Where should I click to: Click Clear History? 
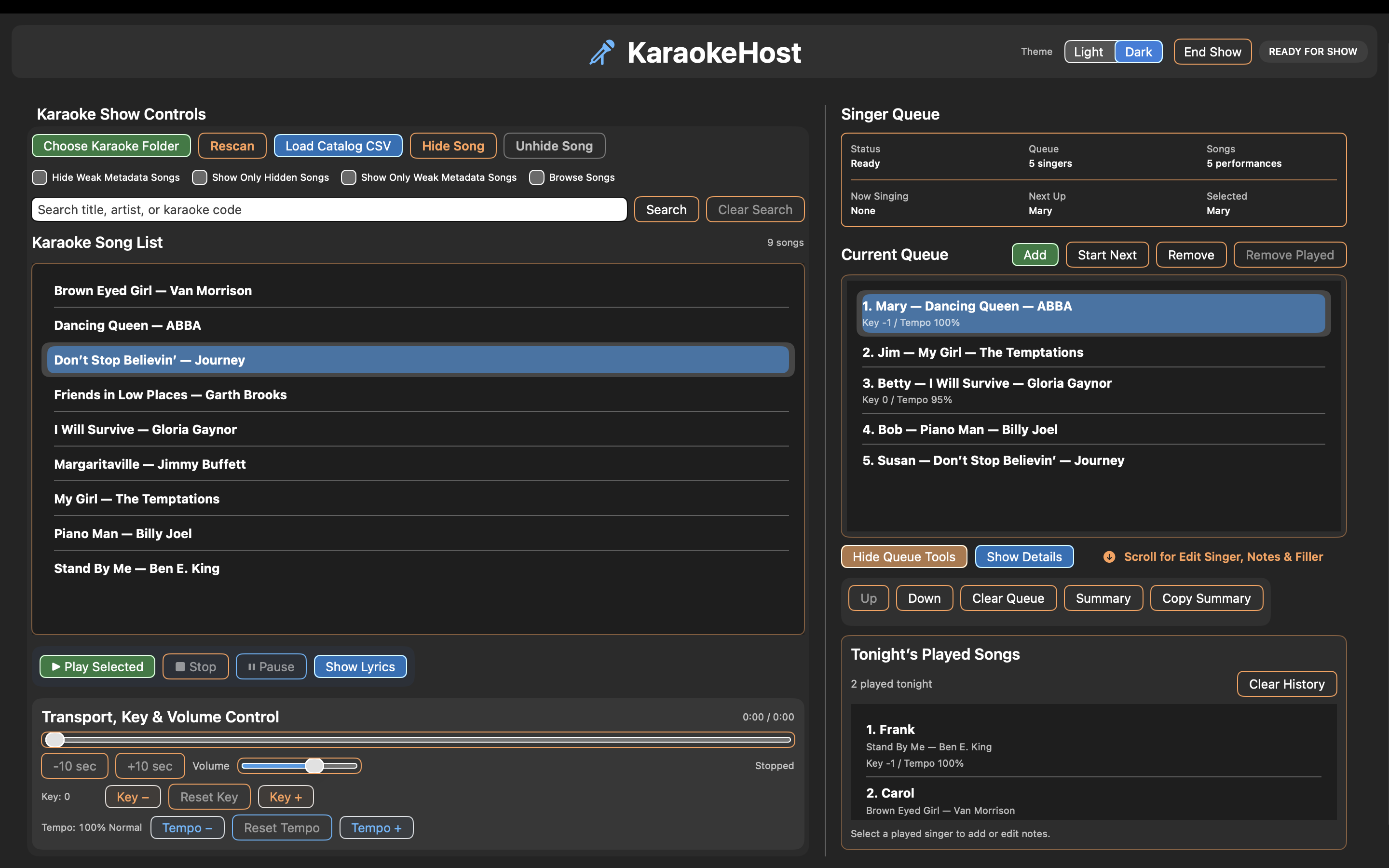(x=1287, y=684)
